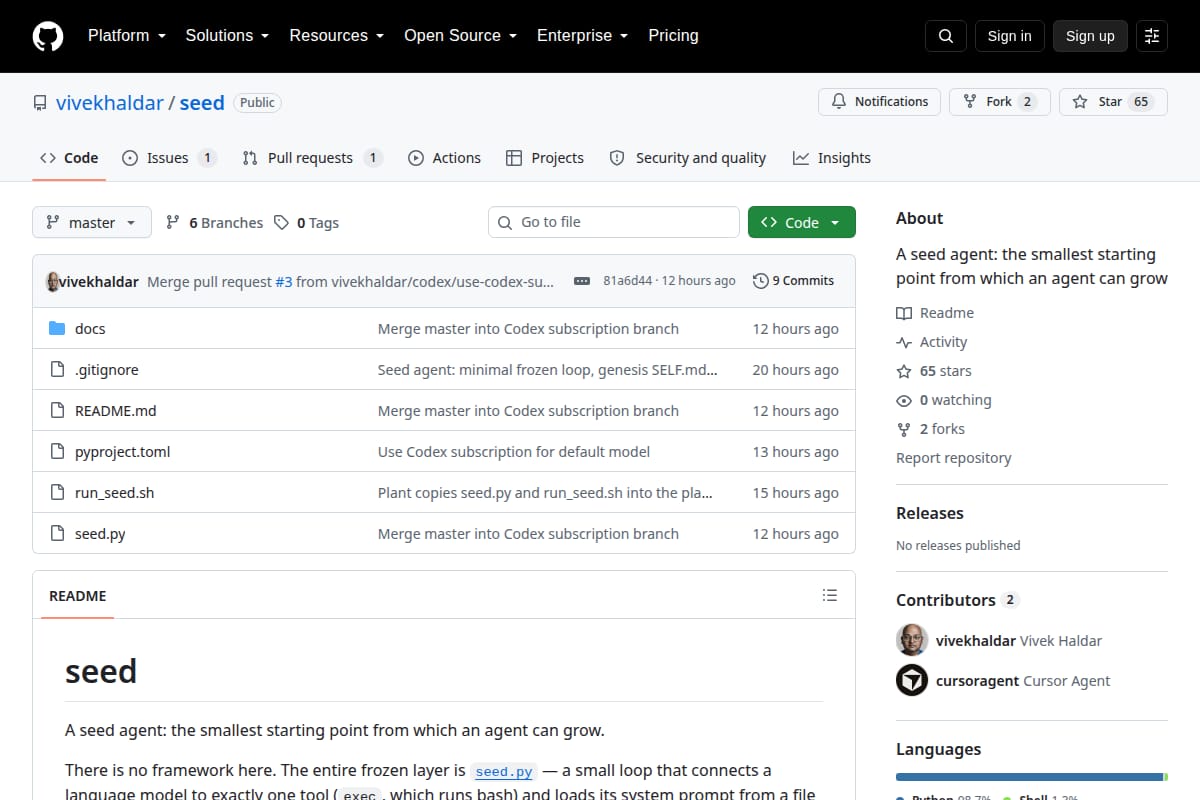Go to the GitHub homepage via the logo
The image size is (1200, 800).
click(48, 36)
